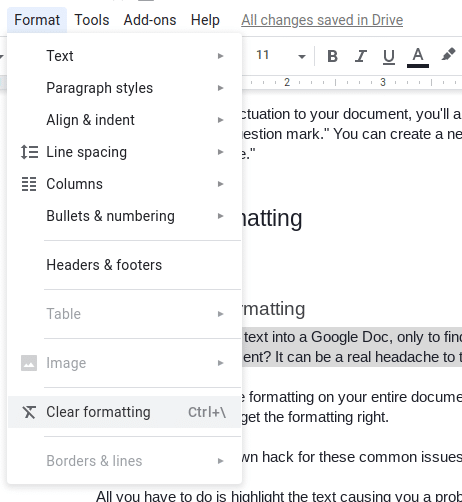Open the text color picker
Image resolution: width=462 pixels, height=502 pixels.
(x=418, y=57)
